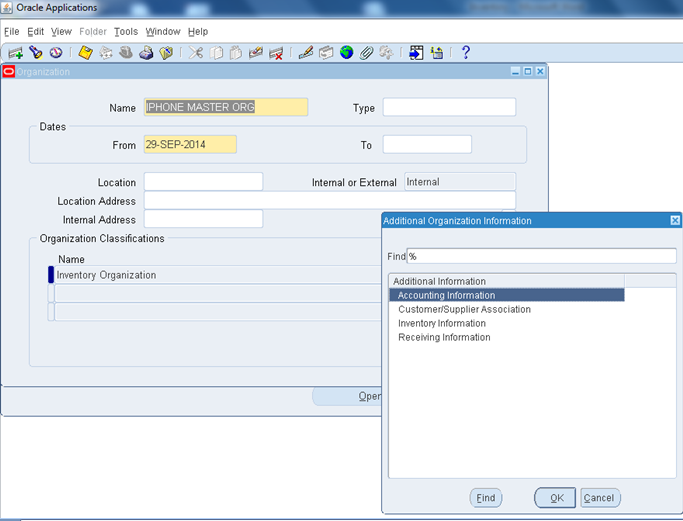The image size is (683, 521).
Task: Click the empty Type field
Action: click(449, 107)
